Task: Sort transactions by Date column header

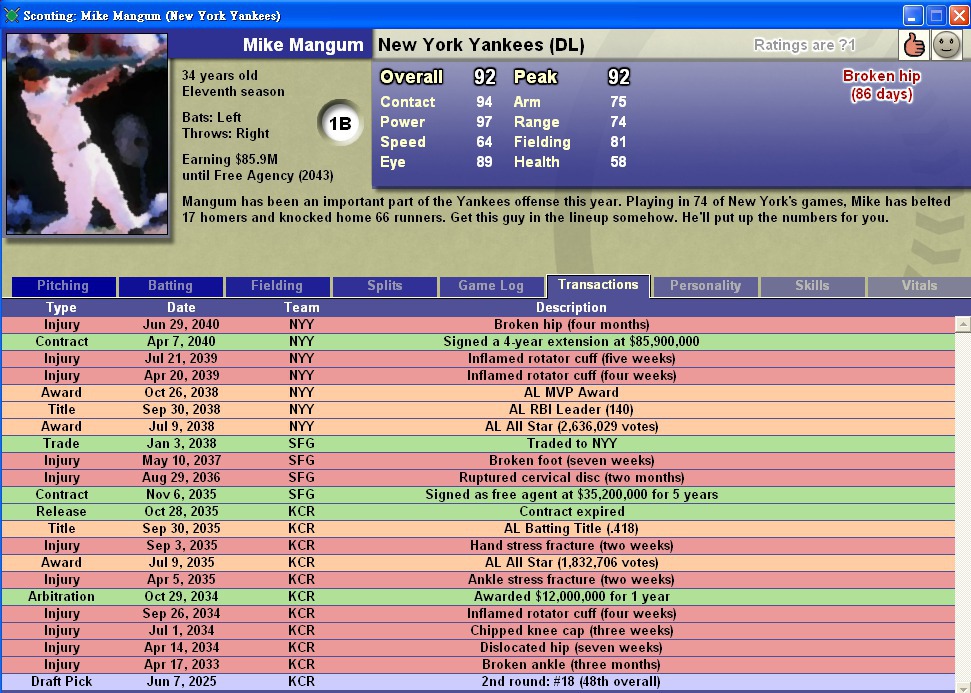Action: click(181, 307)
